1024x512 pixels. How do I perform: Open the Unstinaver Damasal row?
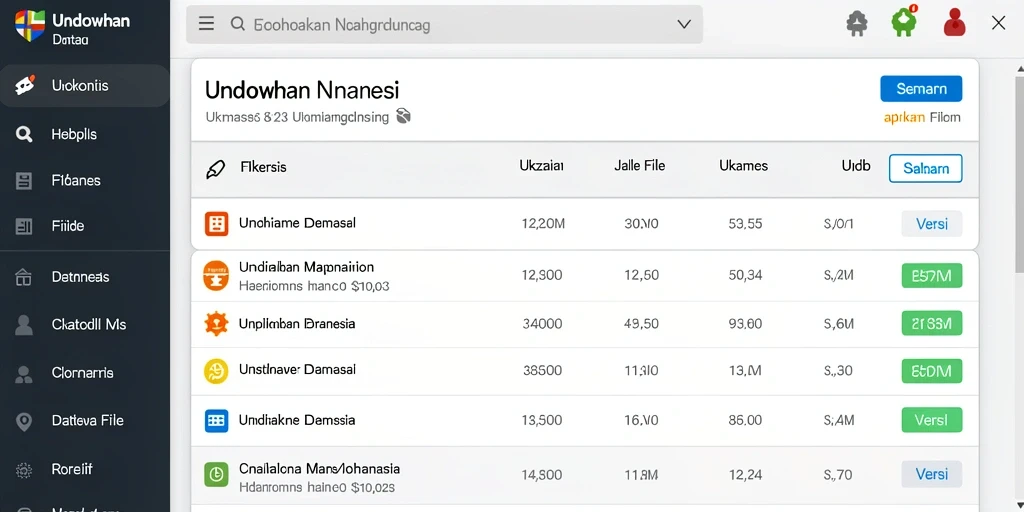(584, 371)
